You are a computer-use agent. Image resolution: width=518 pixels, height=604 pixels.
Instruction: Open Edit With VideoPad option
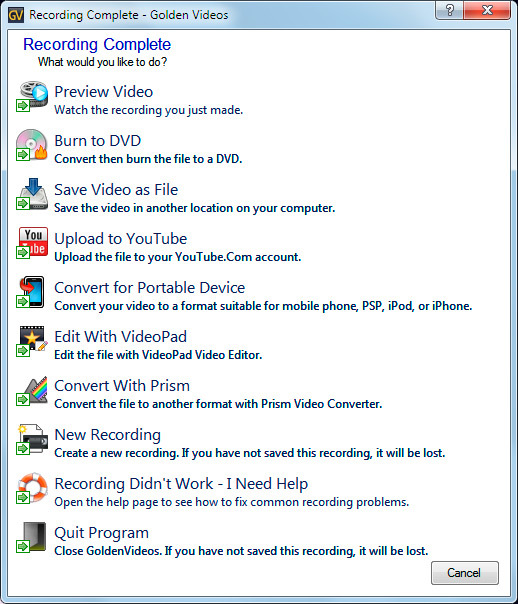(121, 337)
